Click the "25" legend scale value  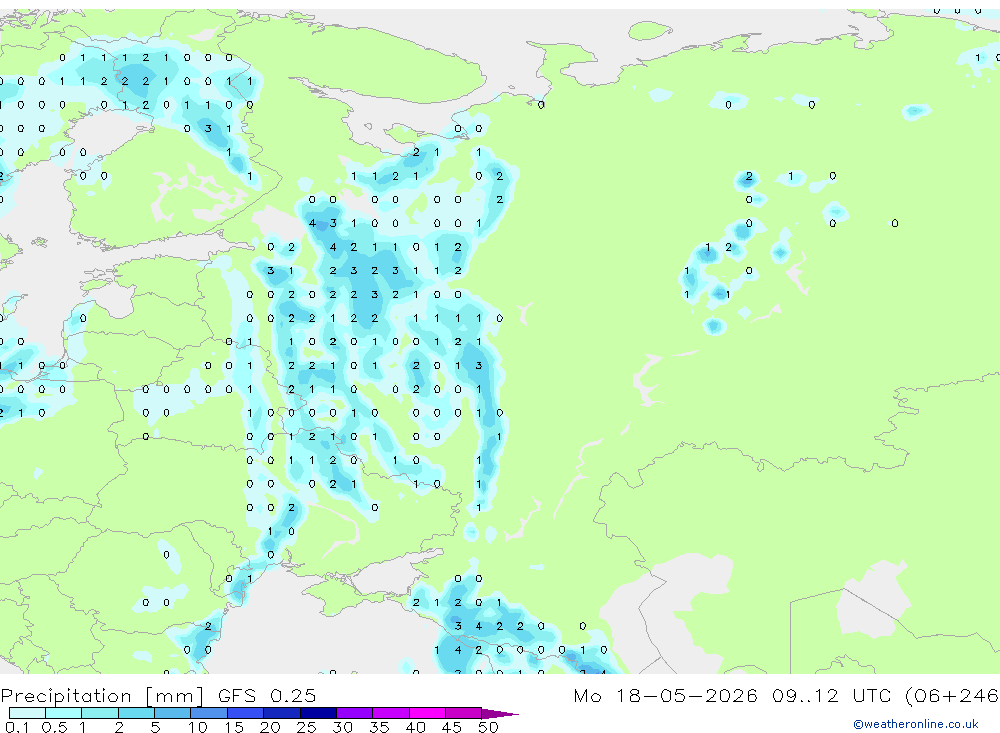(x=306, y=727)
